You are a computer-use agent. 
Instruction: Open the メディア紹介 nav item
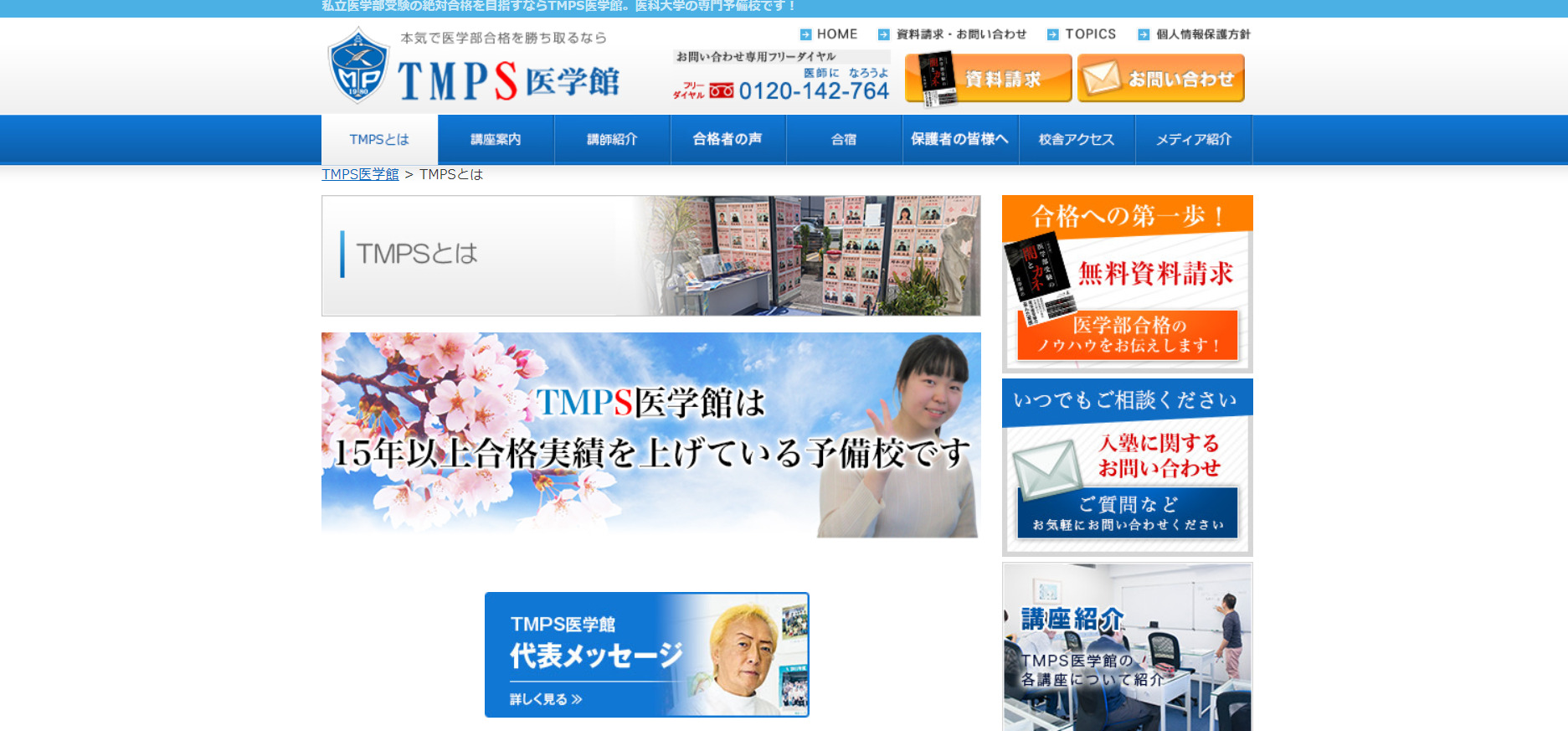pos(1194,139)
